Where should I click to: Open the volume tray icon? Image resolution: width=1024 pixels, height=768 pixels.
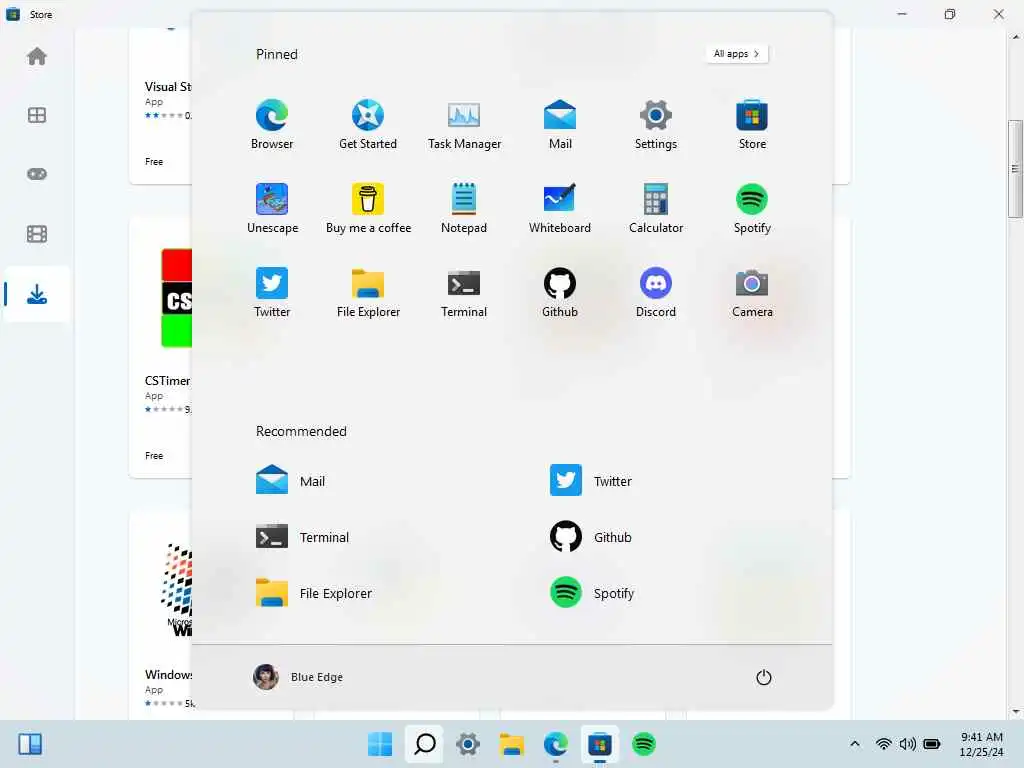point(907,744)
